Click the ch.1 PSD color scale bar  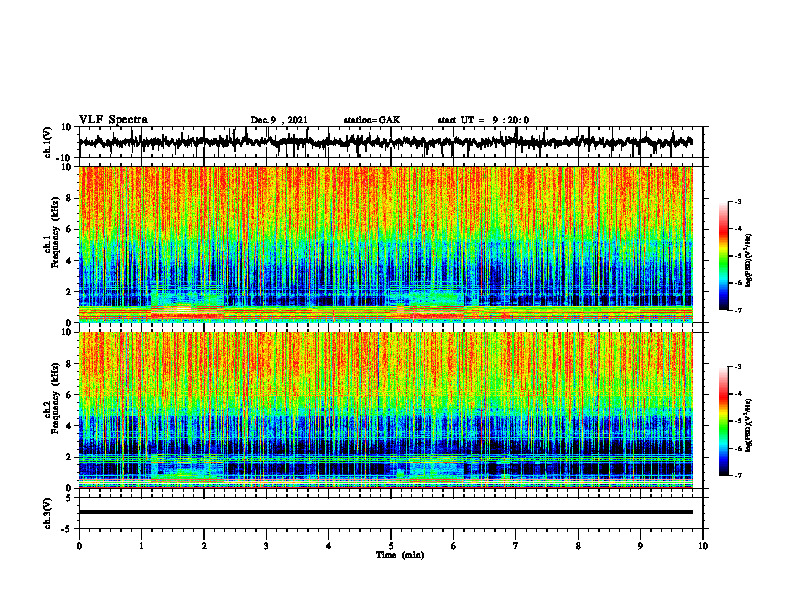click(x=724, y=256)
